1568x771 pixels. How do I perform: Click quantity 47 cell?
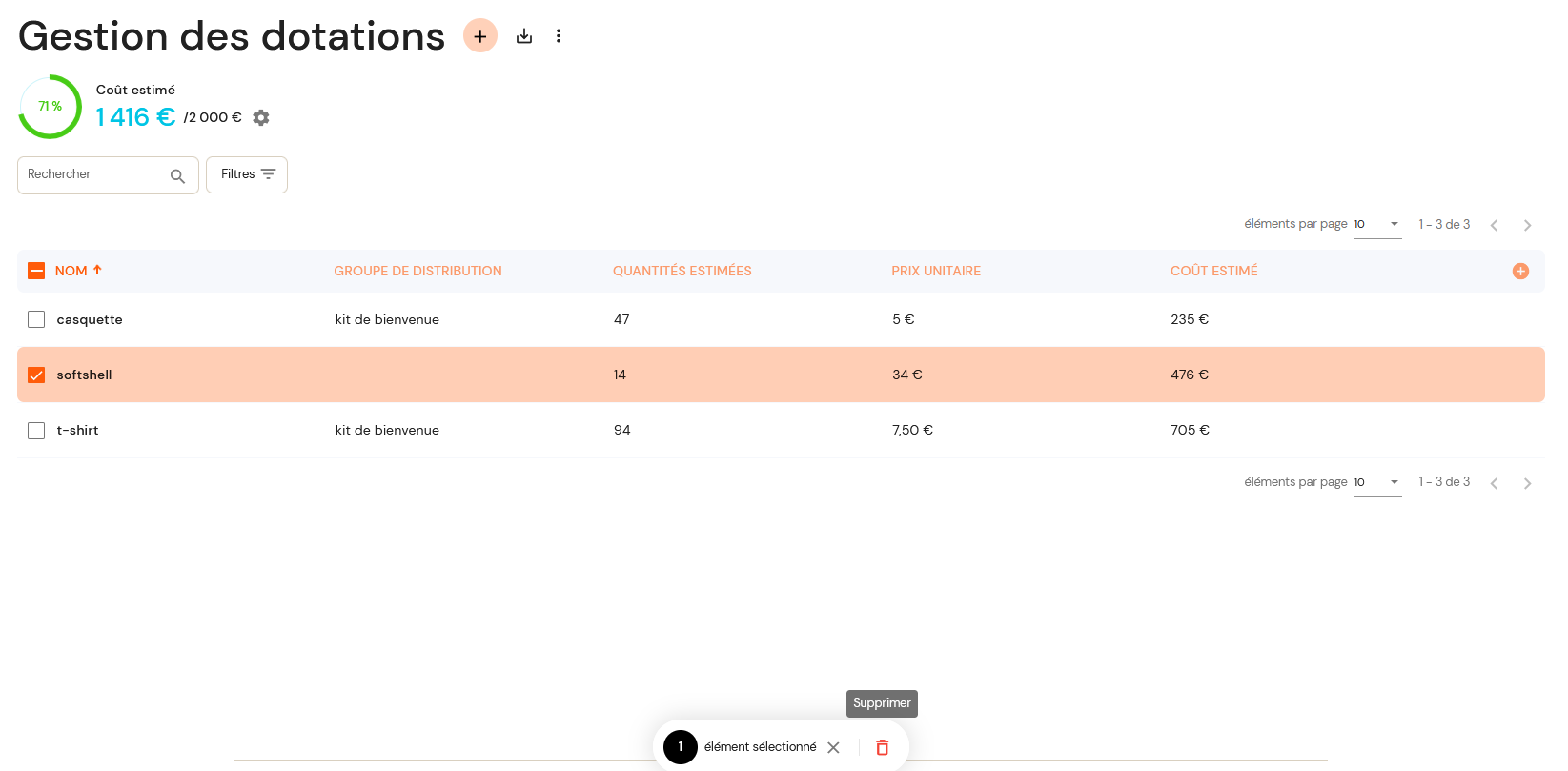click(621, 319)
